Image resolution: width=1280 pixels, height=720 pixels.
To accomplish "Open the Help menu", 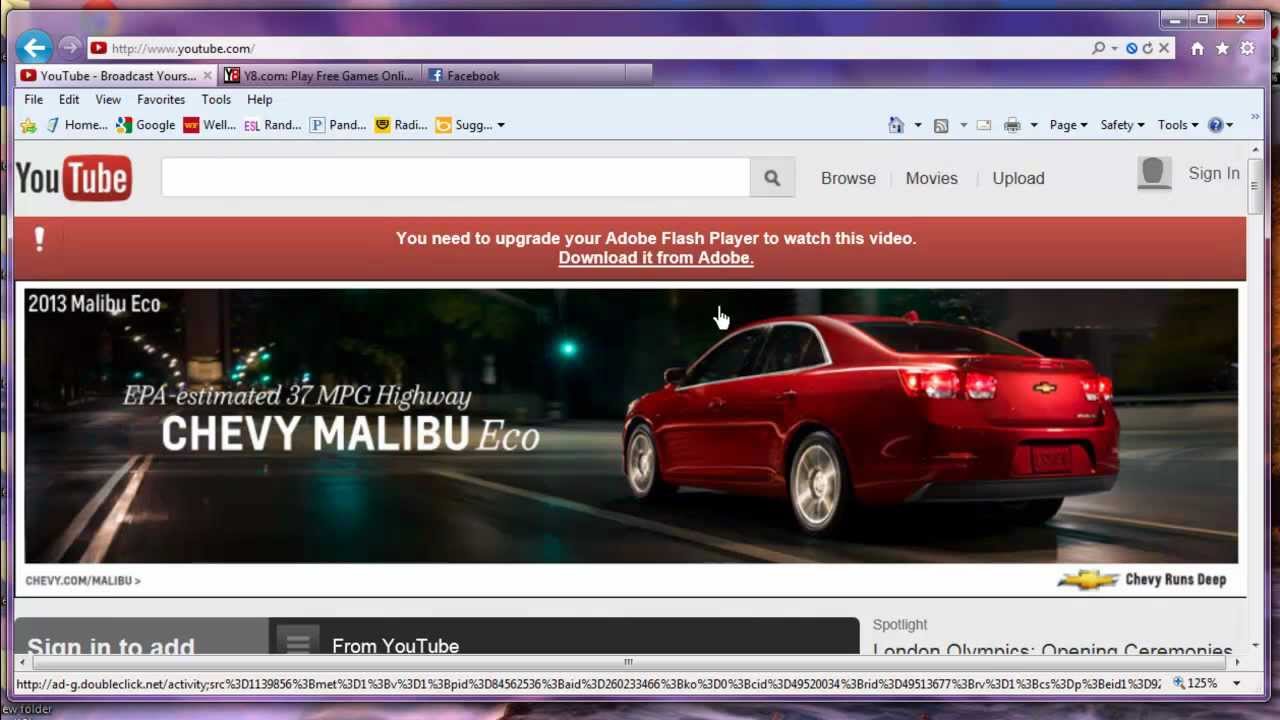I will point(260,99).
